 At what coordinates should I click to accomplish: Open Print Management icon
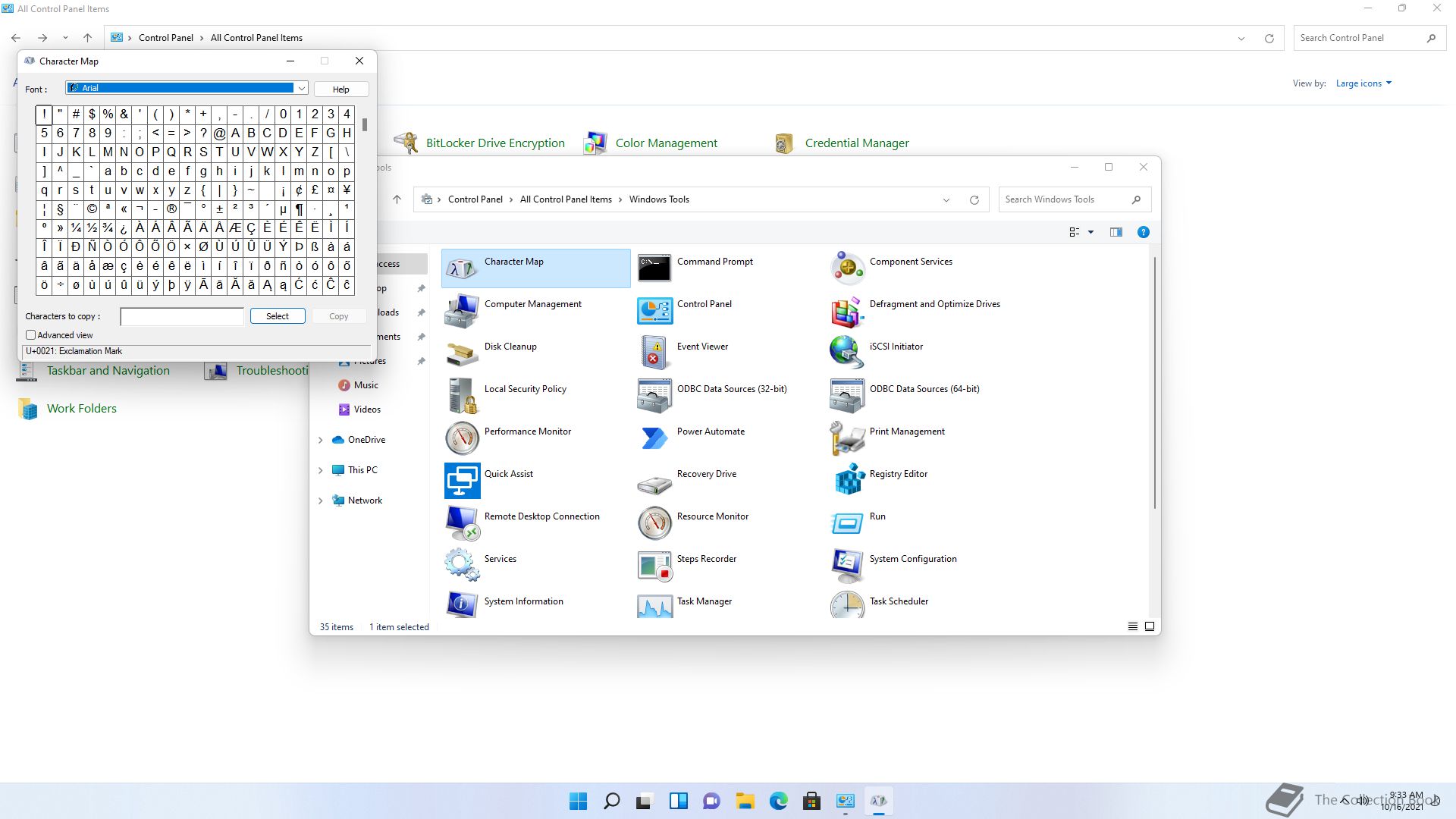(847, 438)
